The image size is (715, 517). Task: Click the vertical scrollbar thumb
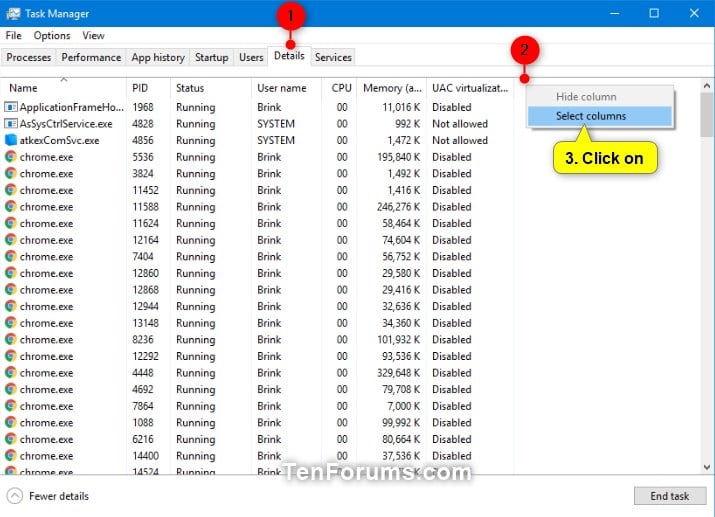707,115
